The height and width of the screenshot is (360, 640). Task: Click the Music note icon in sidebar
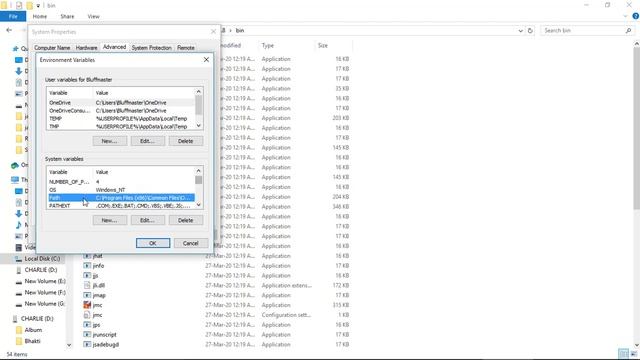tap(19, 225)
